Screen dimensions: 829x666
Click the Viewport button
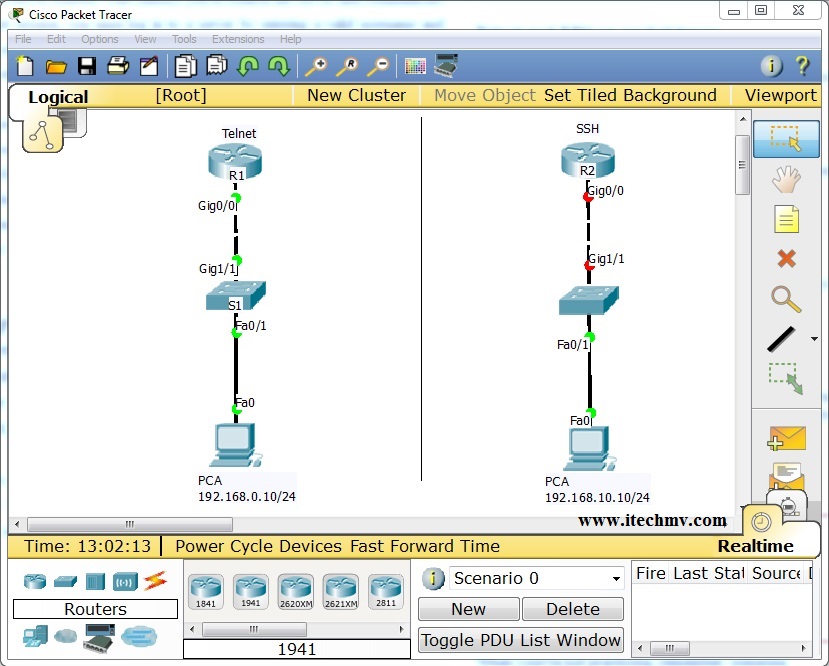[x=781, y=95]
